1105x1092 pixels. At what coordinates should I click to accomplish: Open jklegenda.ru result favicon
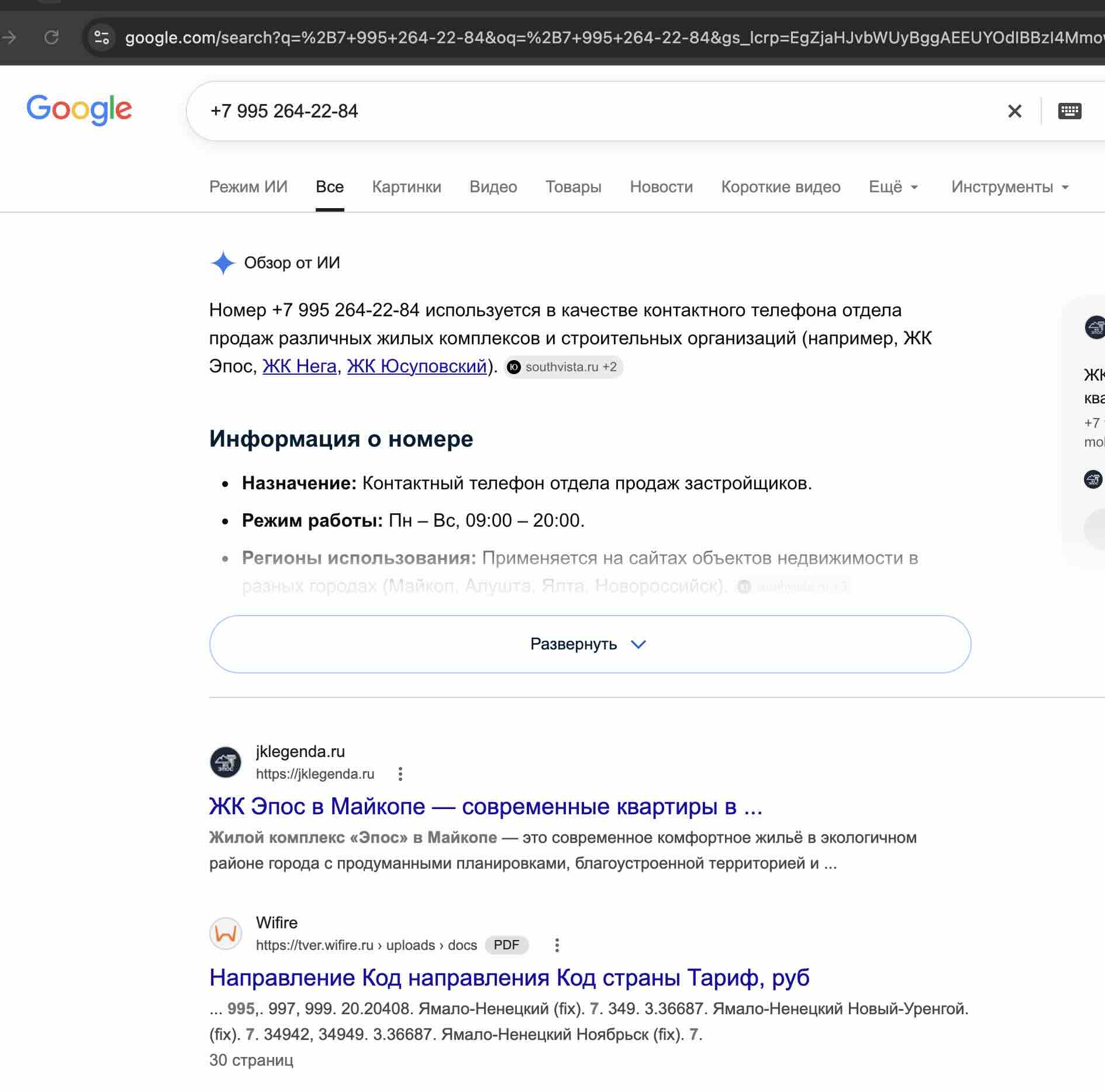click(x=226, y=762)
